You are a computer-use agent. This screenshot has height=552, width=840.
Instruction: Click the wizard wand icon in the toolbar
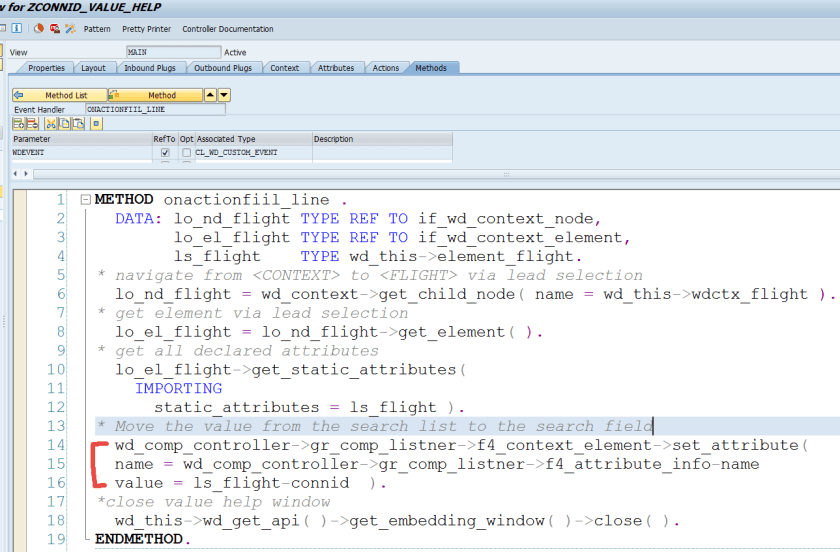click(x=70, y=29)
